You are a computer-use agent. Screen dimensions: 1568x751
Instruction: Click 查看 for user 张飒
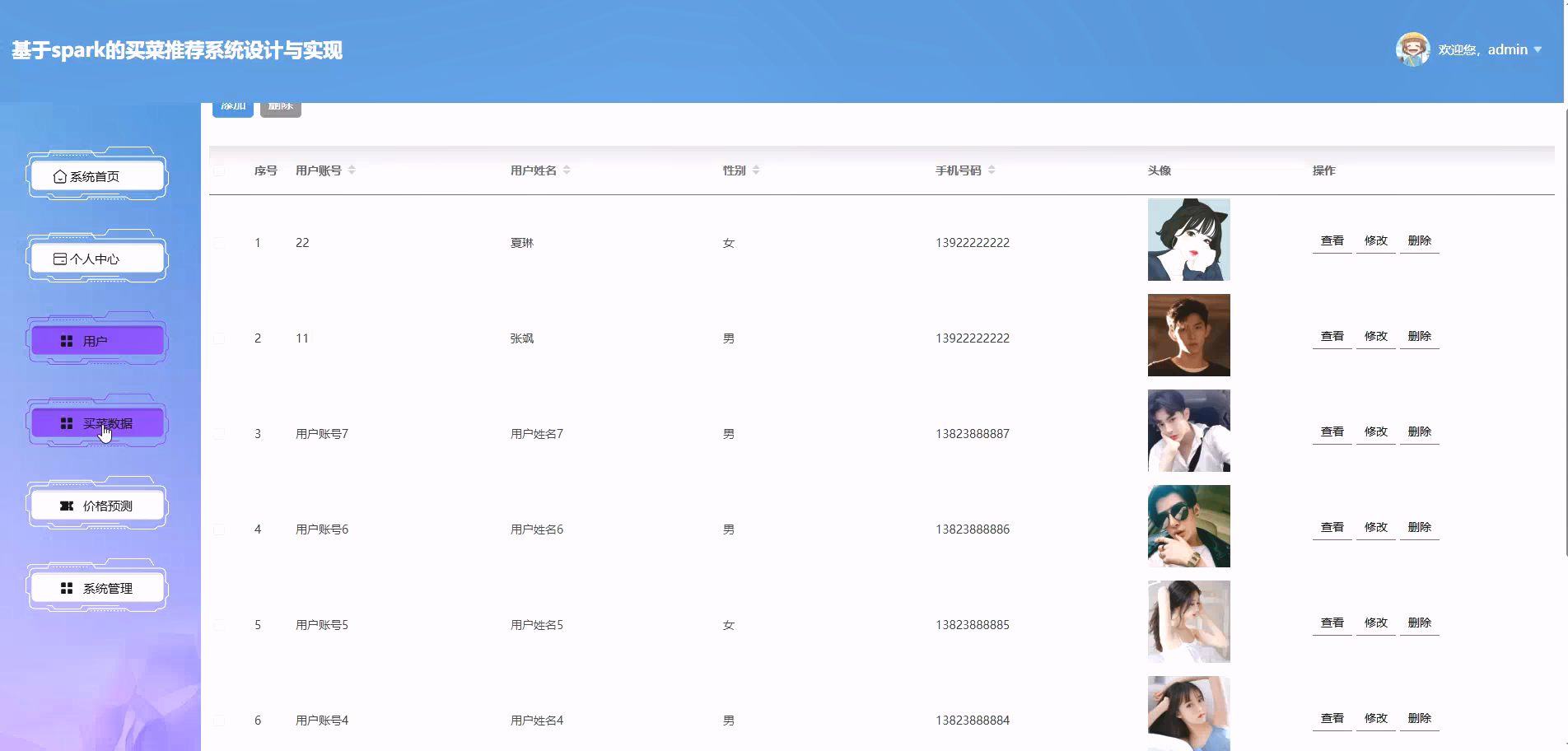(1332, 337)
